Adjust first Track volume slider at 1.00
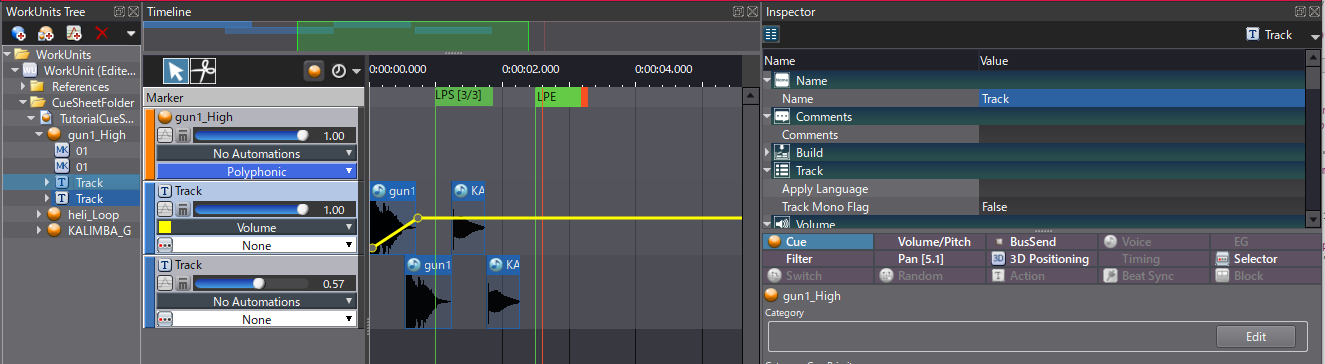 click(x=251, y=209)
